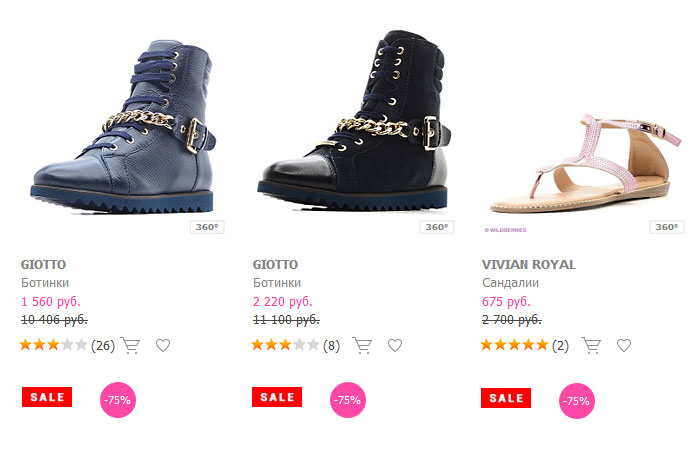Image resolution: width=700 pixels, height=450 pixels.
Task: Favorite the 2 220 руб. Giotto boots
Action: [x=395, y=346]
